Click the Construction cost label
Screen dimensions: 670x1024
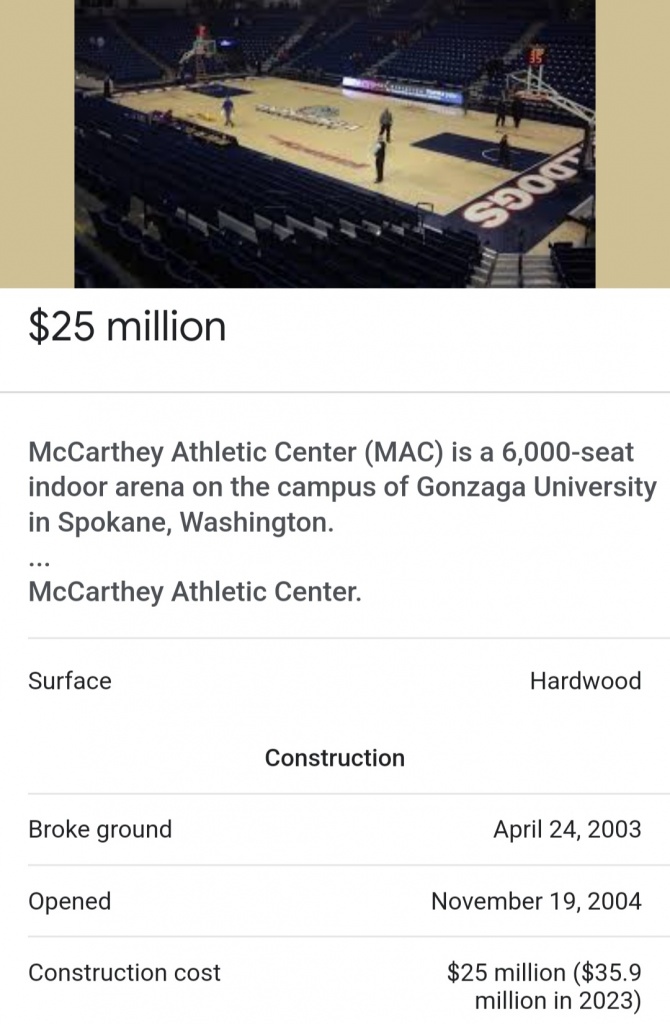124,973
